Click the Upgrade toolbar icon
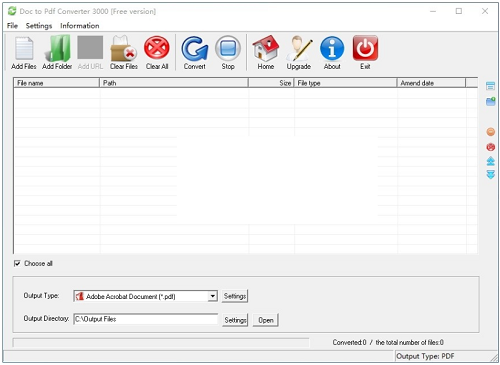The width and height of the screenshot is (500, 365). pyautogui.click(x=299, y=53)
